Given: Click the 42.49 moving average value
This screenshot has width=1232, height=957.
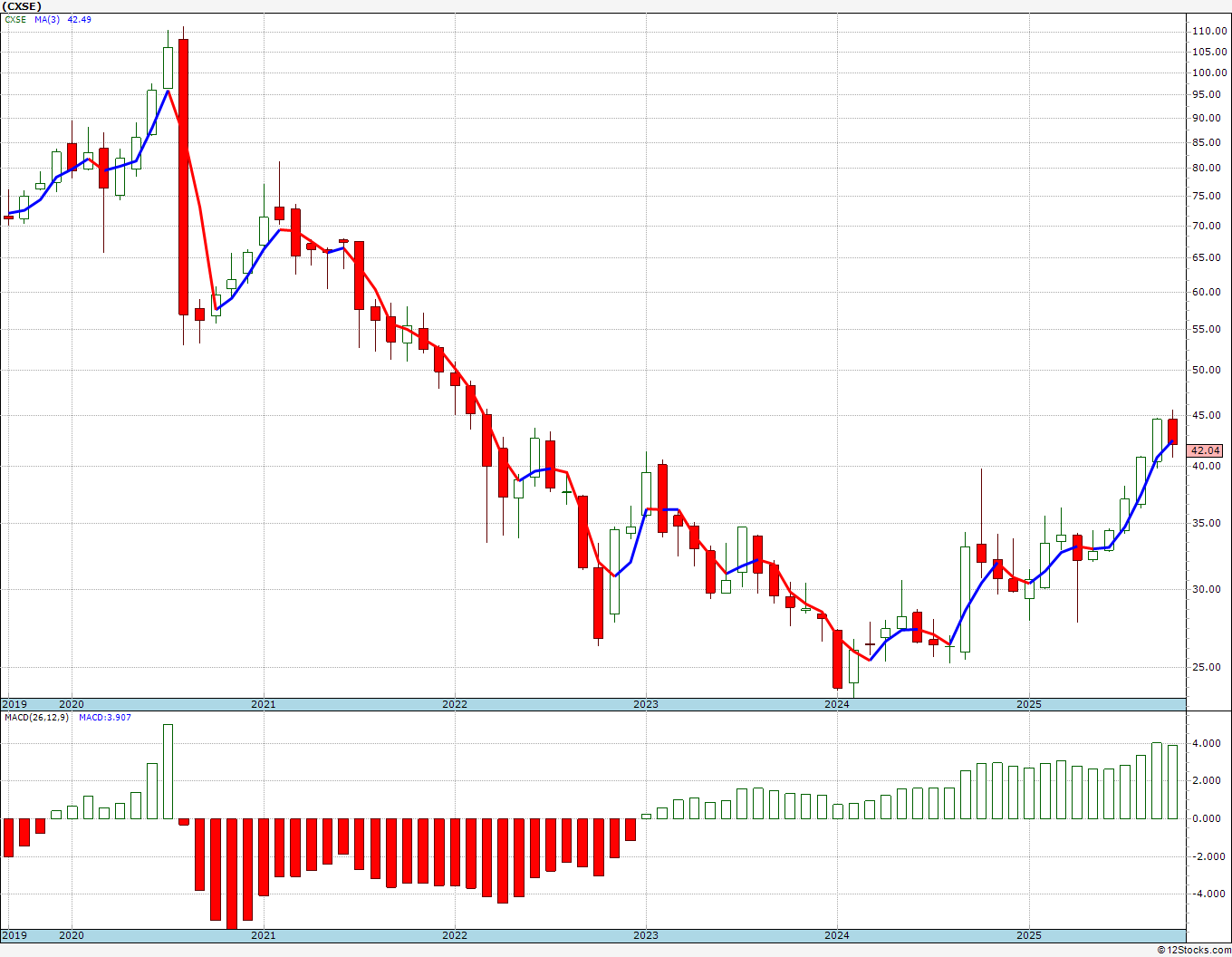Looking at the screenshot, I should pyautogui.click(x=79, y=19).
